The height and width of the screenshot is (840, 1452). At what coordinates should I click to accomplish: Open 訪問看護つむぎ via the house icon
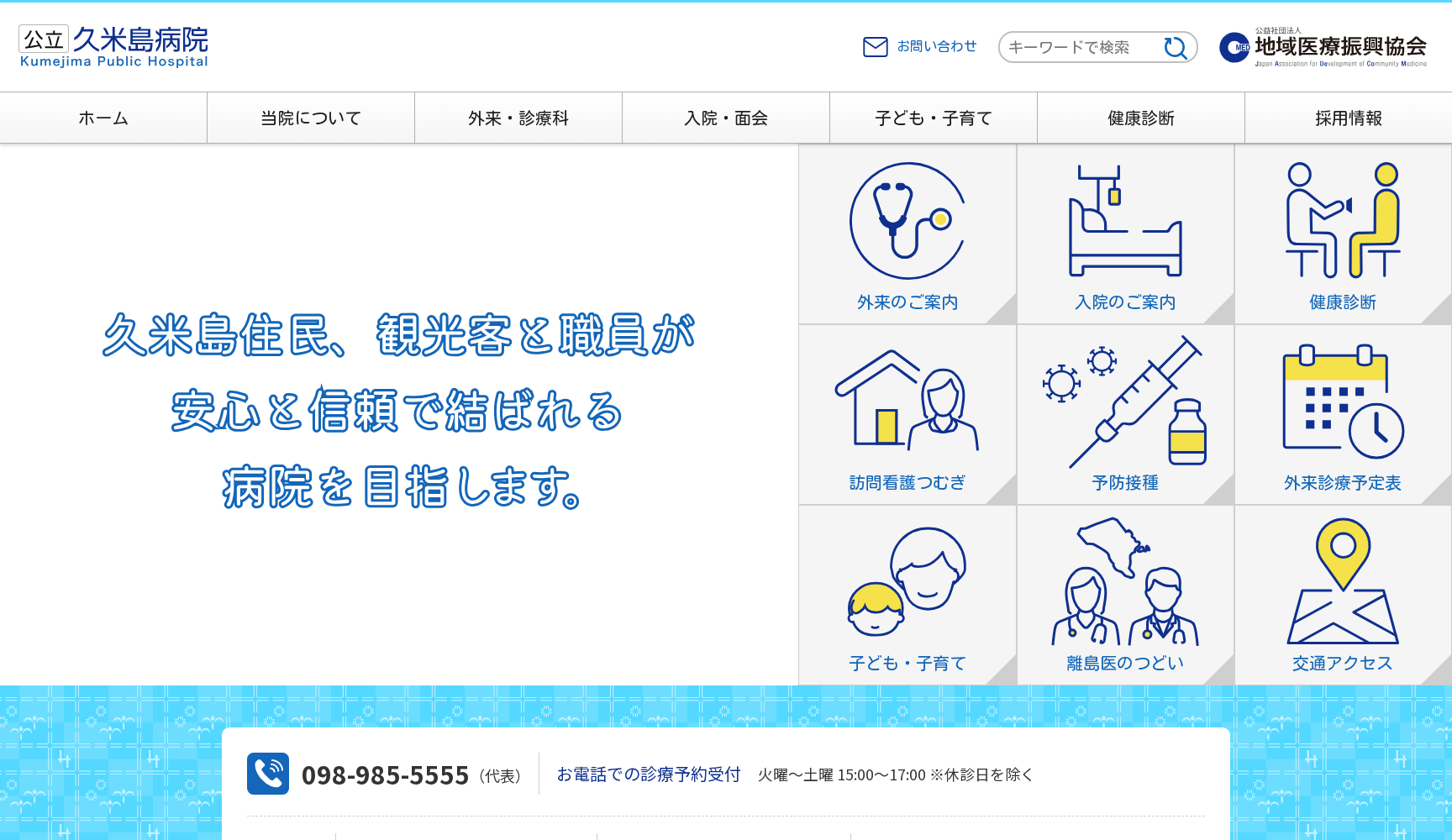click(x=907, y=407)
